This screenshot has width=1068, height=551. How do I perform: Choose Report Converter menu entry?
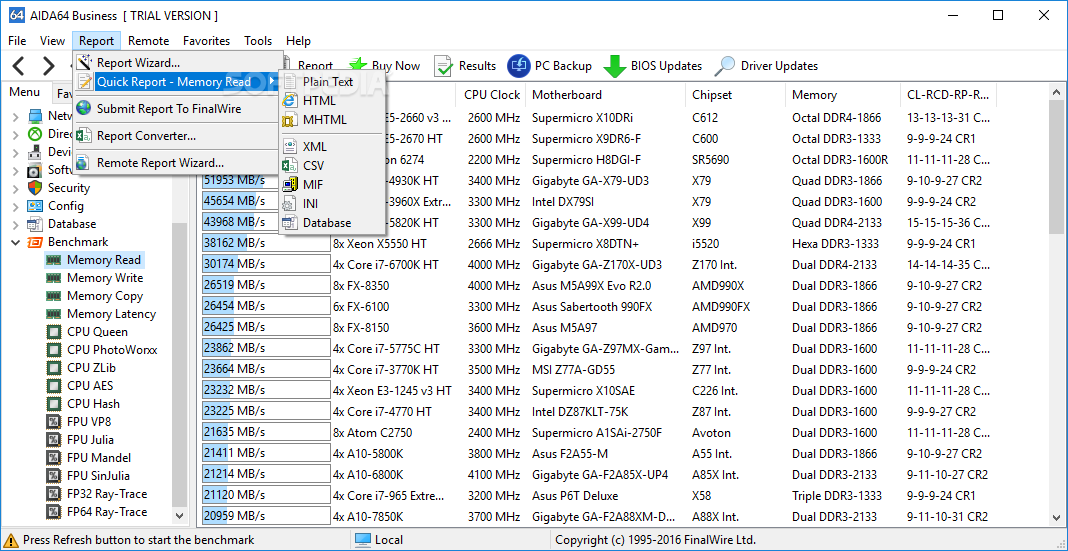[x=177, y=136]
